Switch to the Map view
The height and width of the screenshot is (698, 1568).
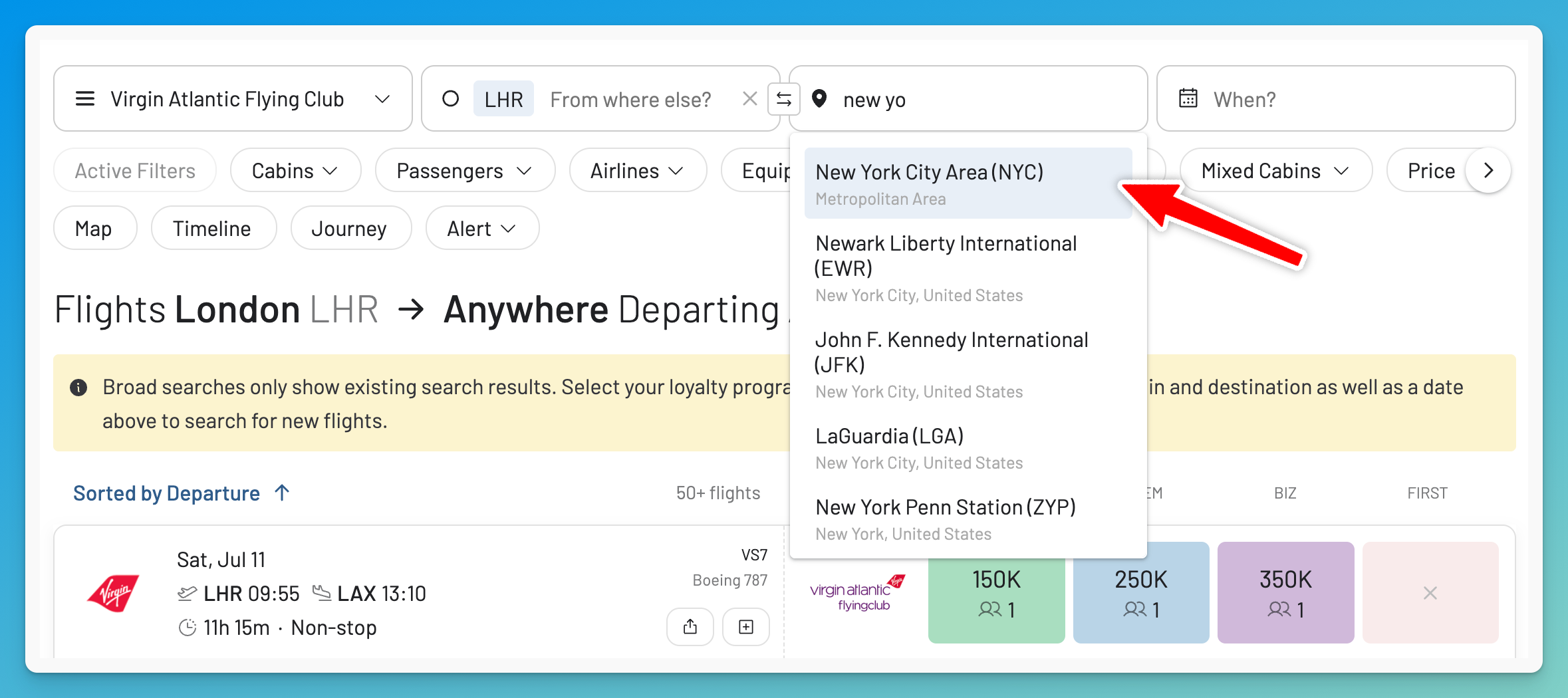(95, 228)
